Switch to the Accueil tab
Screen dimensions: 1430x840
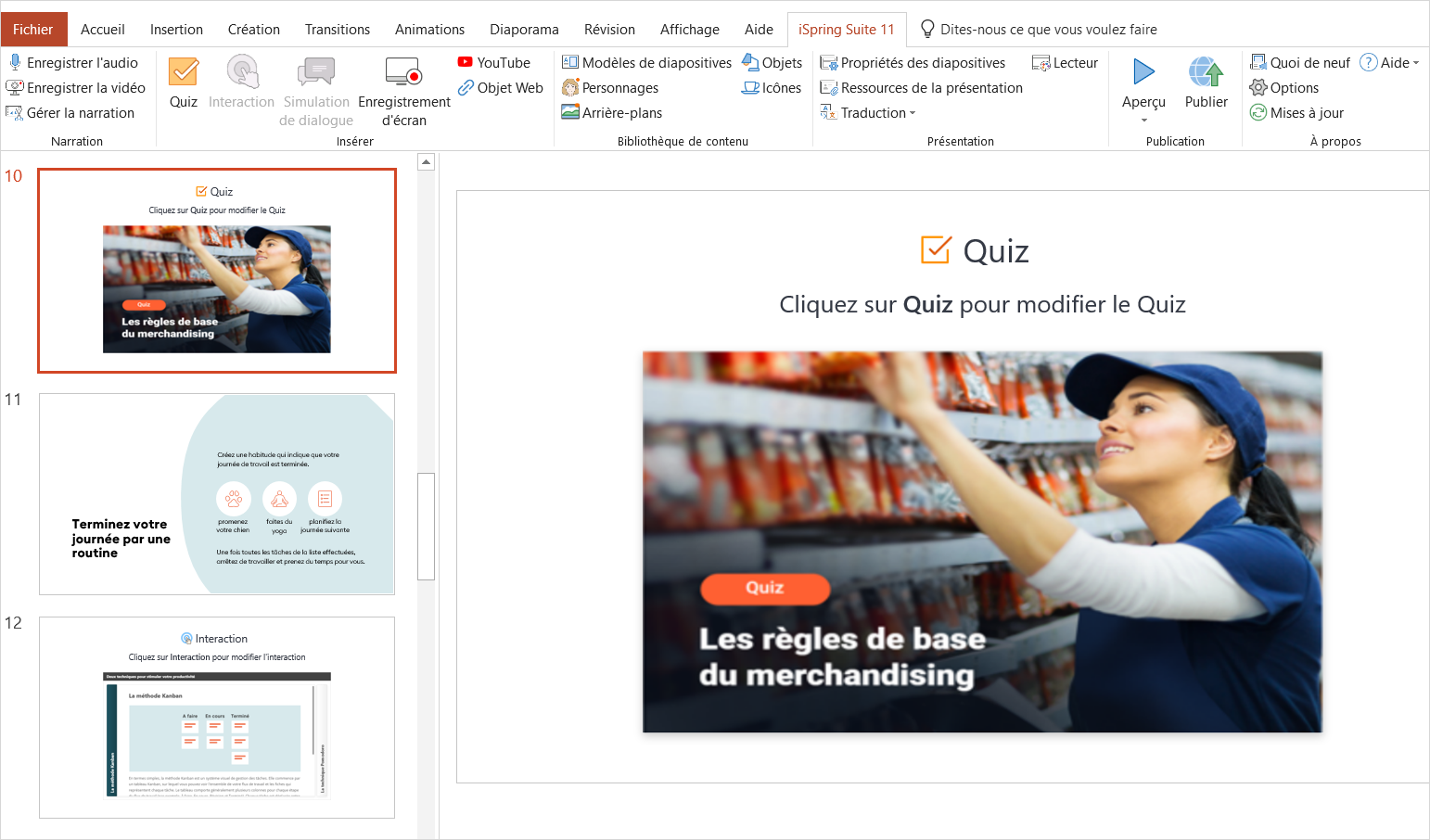click(x=103, y=29)
